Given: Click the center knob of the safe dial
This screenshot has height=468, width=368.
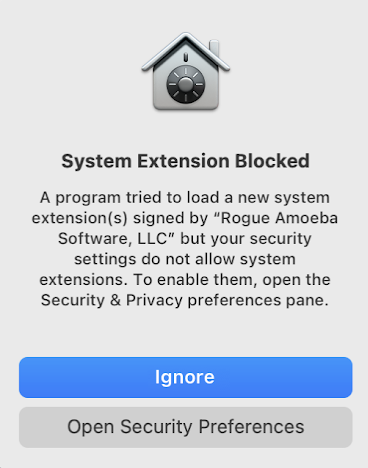Looking at the screenshot, I should click(186, 84).
